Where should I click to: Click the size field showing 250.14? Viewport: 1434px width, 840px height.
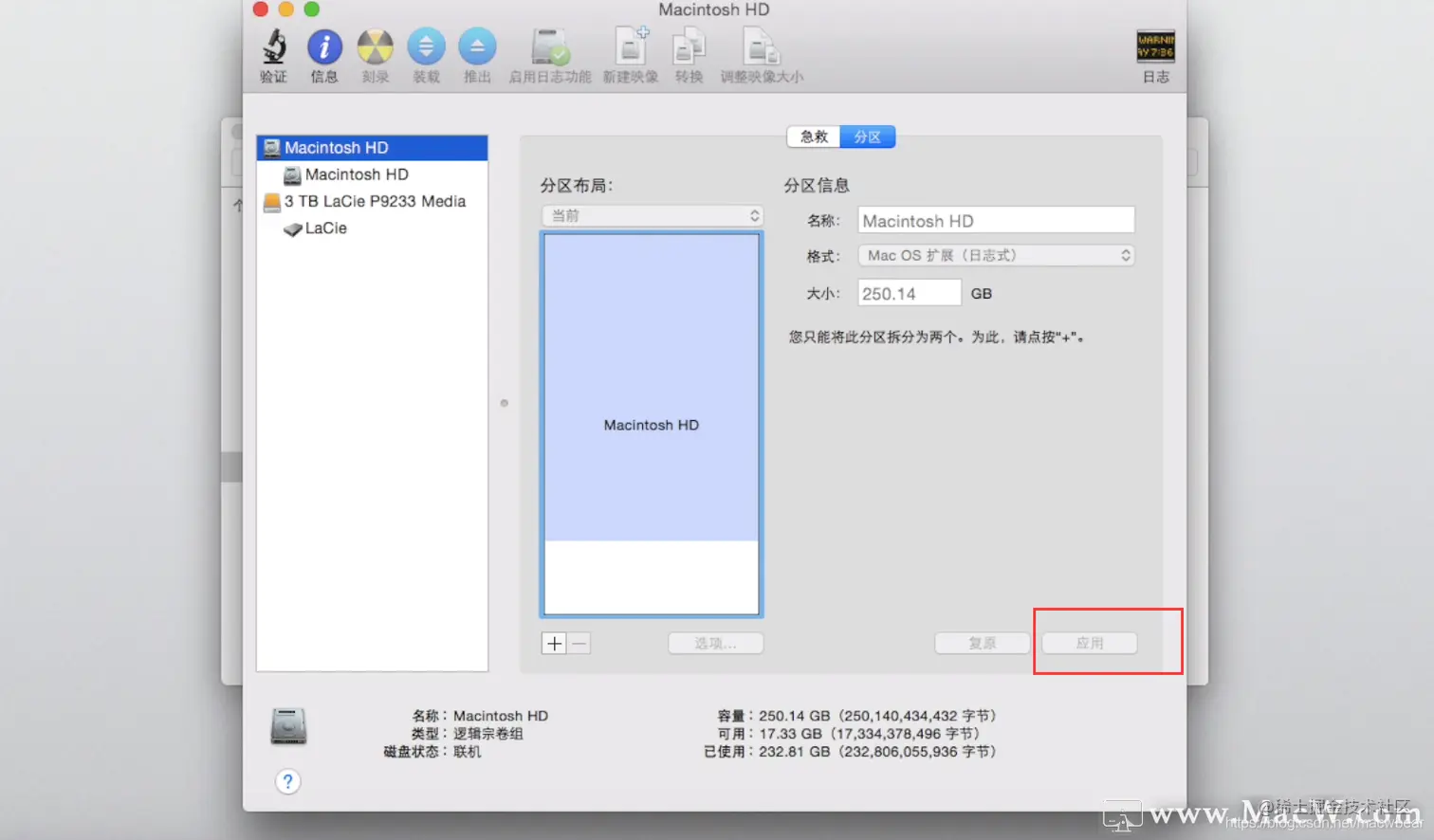[x=910, y=293]
